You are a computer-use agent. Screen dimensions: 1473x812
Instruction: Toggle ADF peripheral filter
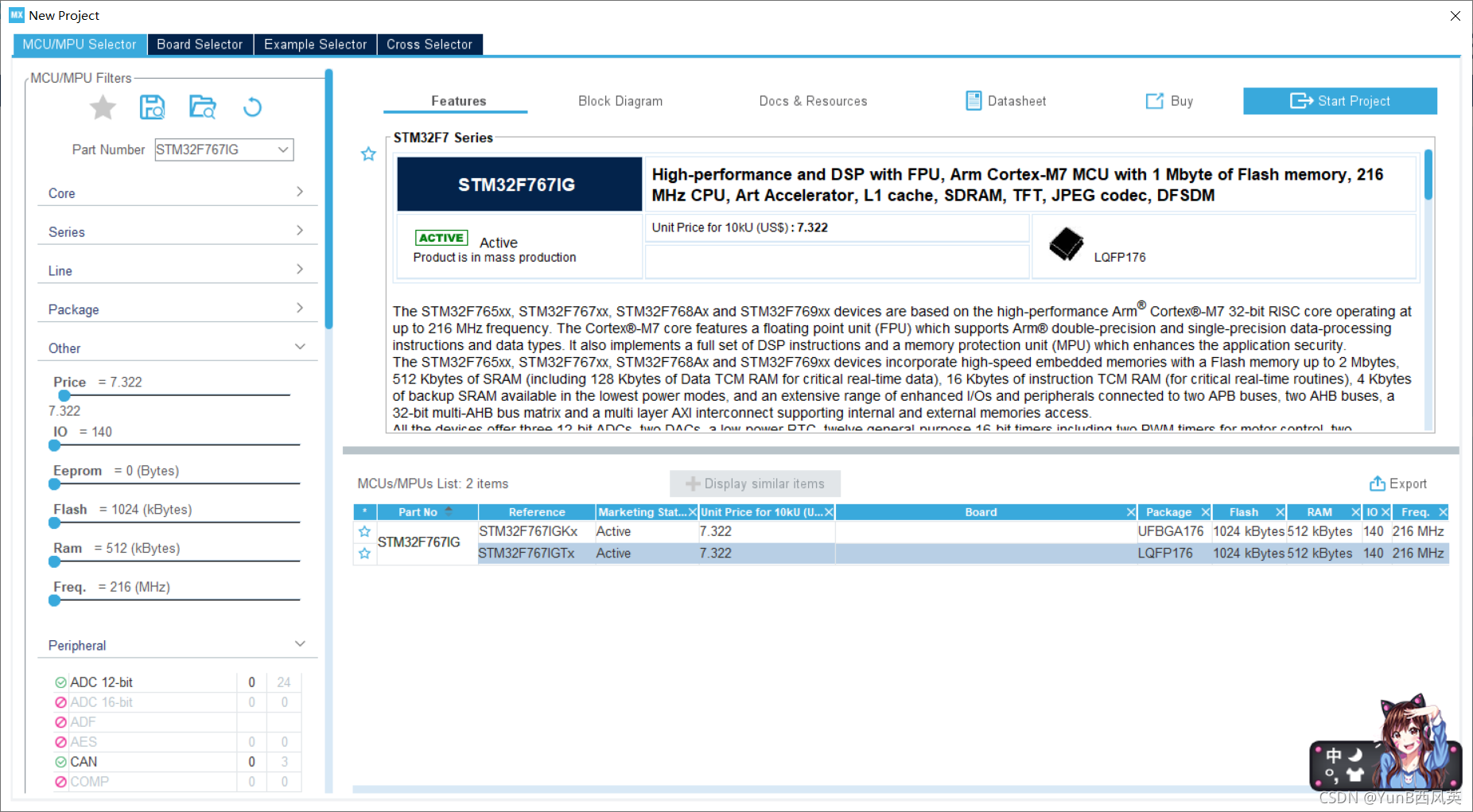(61, 722)
